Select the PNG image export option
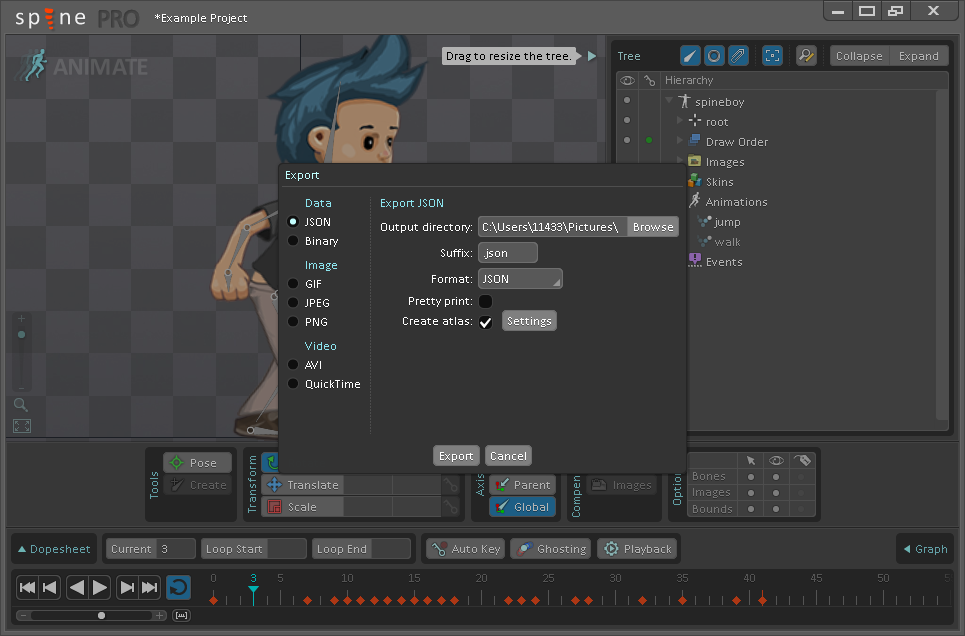 coord(293,322)
